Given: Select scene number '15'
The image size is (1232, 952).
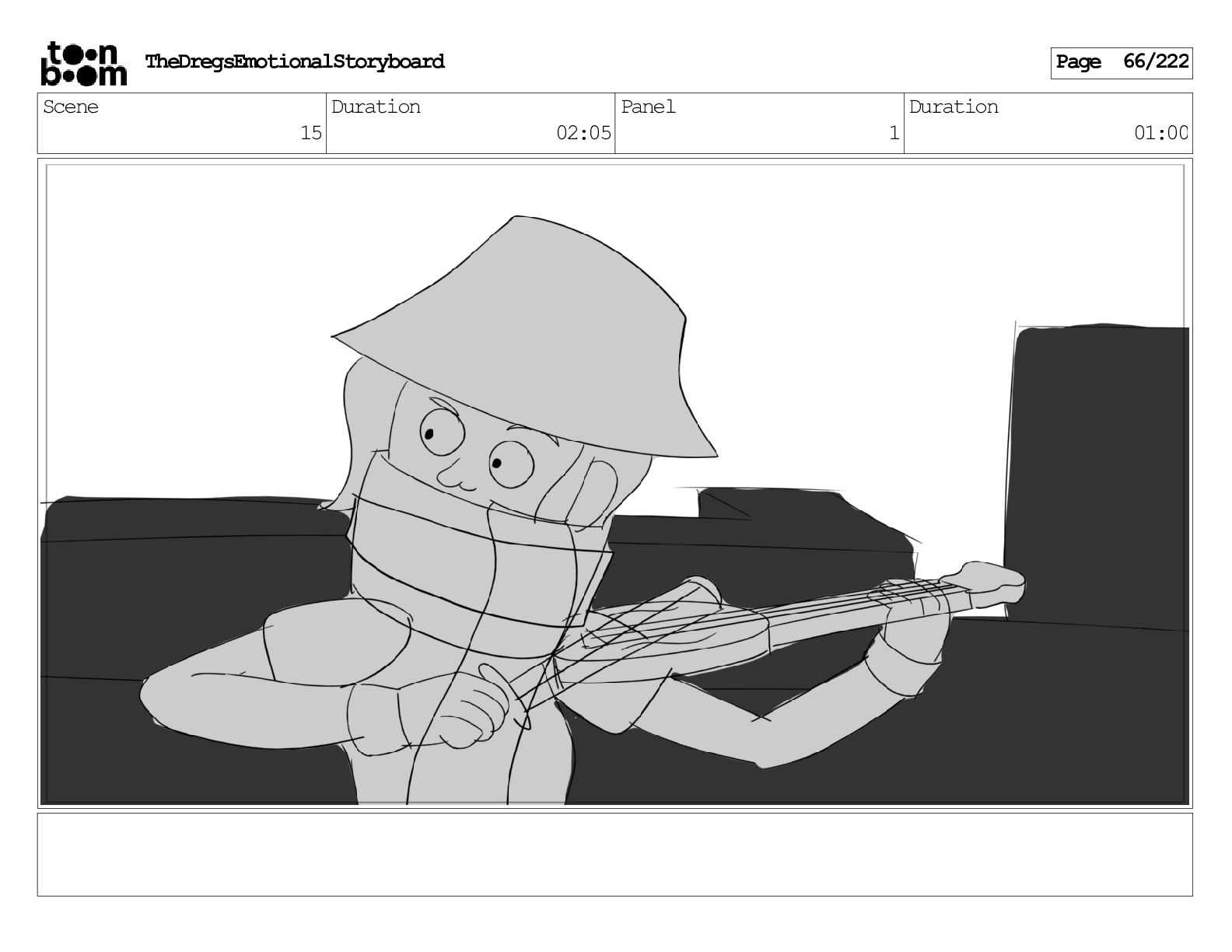Looking at the screenshot, I should coord(311,133).
